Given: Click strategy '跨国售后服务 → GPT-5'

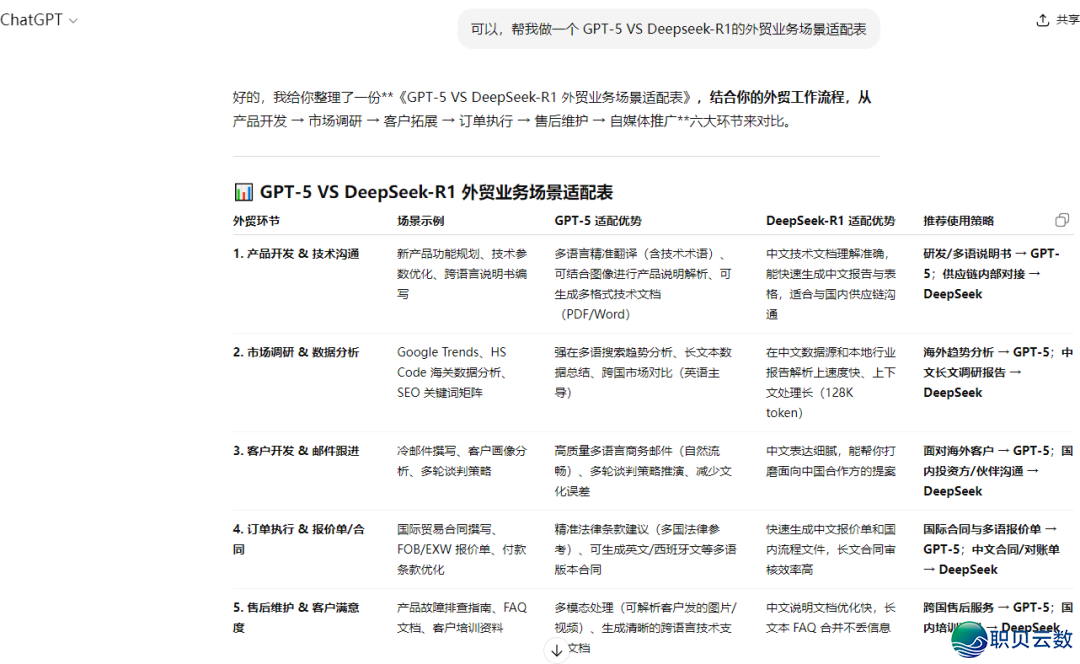Looking at the screenshot, I should tap(998, 617).
